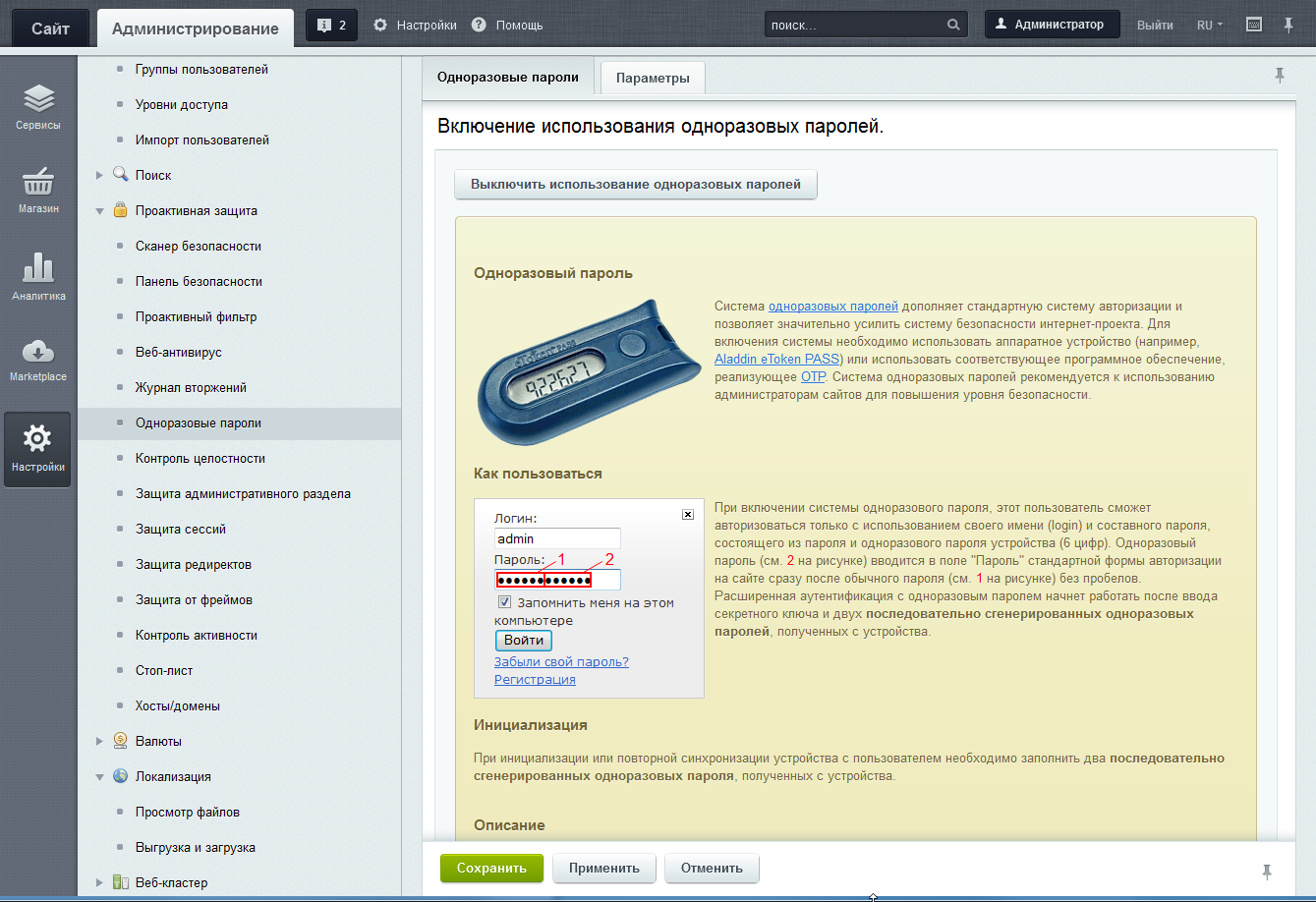
Task: Click the keyboard icon in top bar
Action: 1254,25
